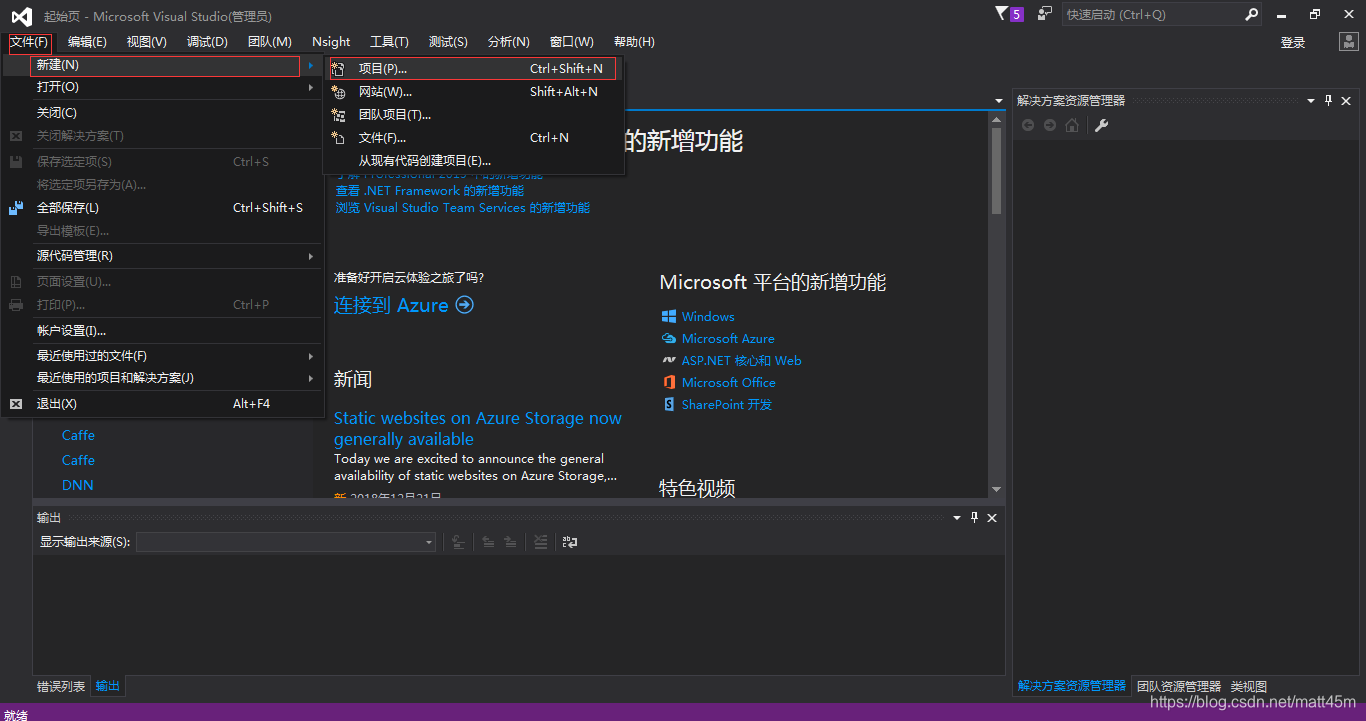Screen dimensions: 1366x721
Task: Click the Save All icon in File menu
Action: [16, 207]
